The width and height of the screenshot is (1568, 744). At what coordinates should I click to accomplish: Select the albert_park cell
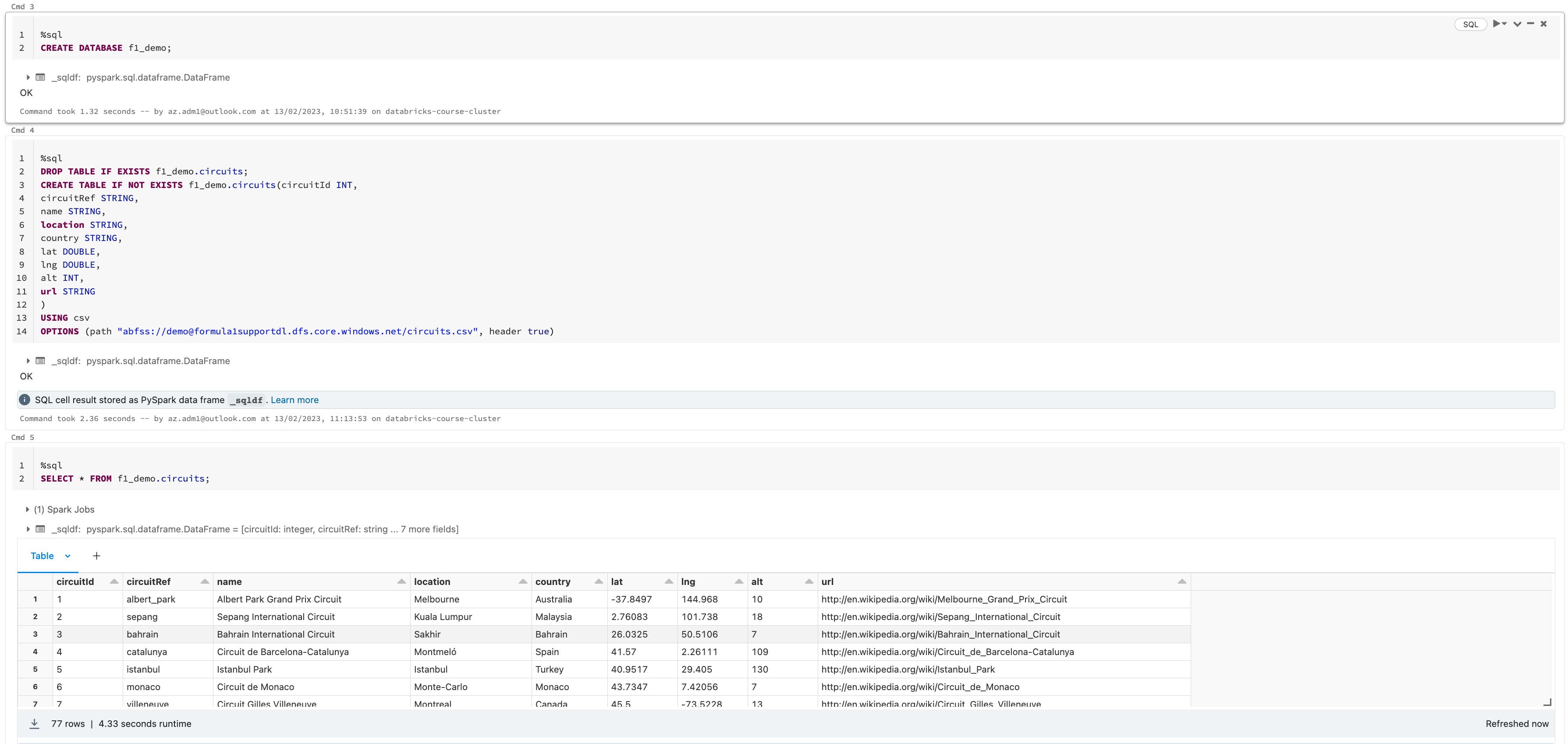click(168, 599)
